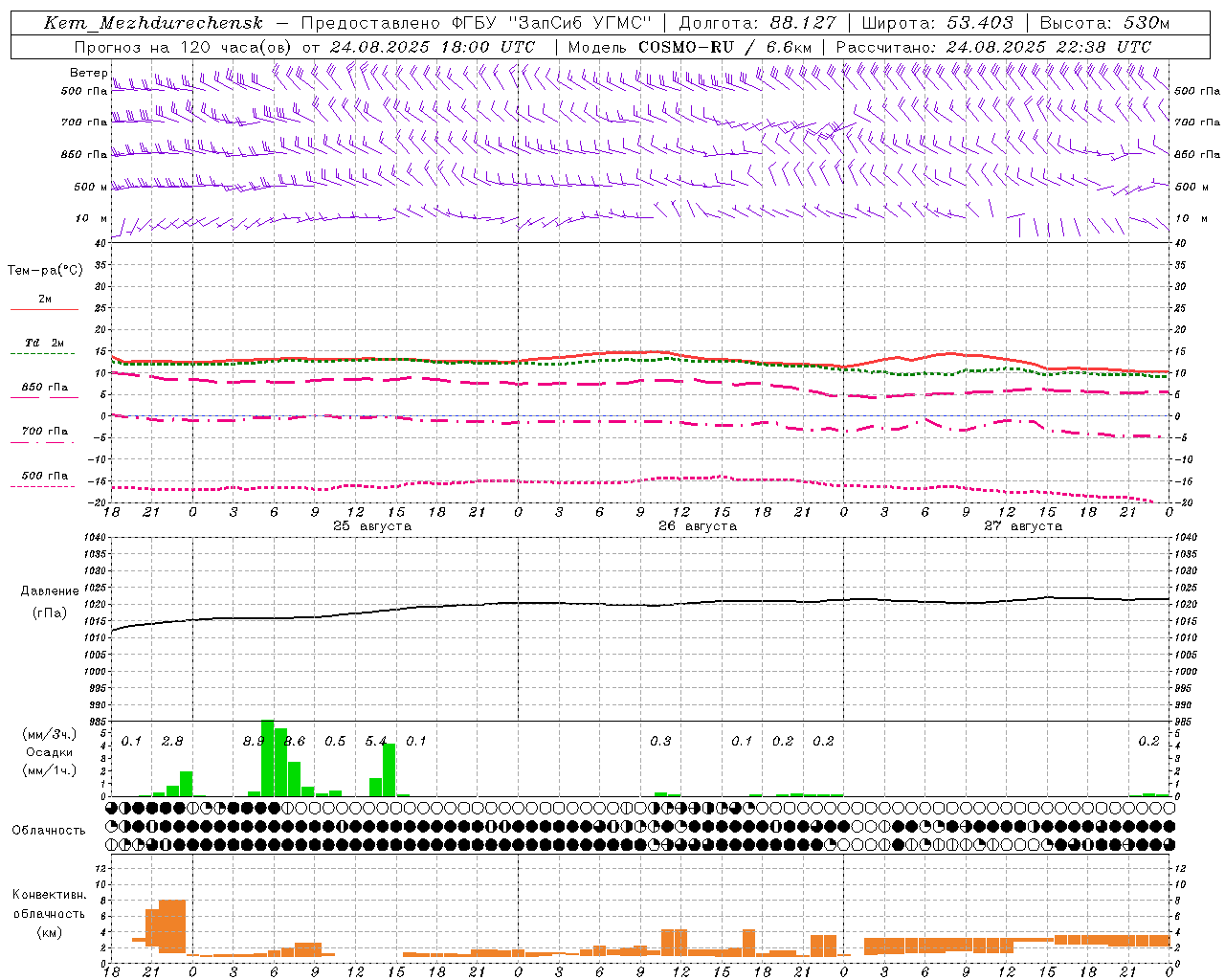1225x980 pixels.
Task: Click the 700 гПа wind level label on right
Action: 1197,122
